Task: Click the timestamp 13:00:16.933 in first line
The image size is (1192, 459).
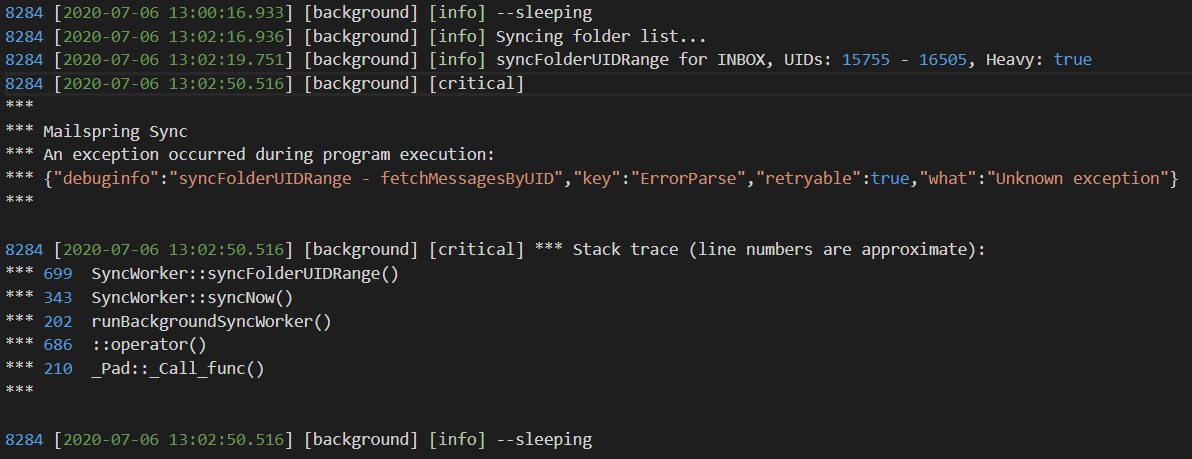Action: pos(227,12)
